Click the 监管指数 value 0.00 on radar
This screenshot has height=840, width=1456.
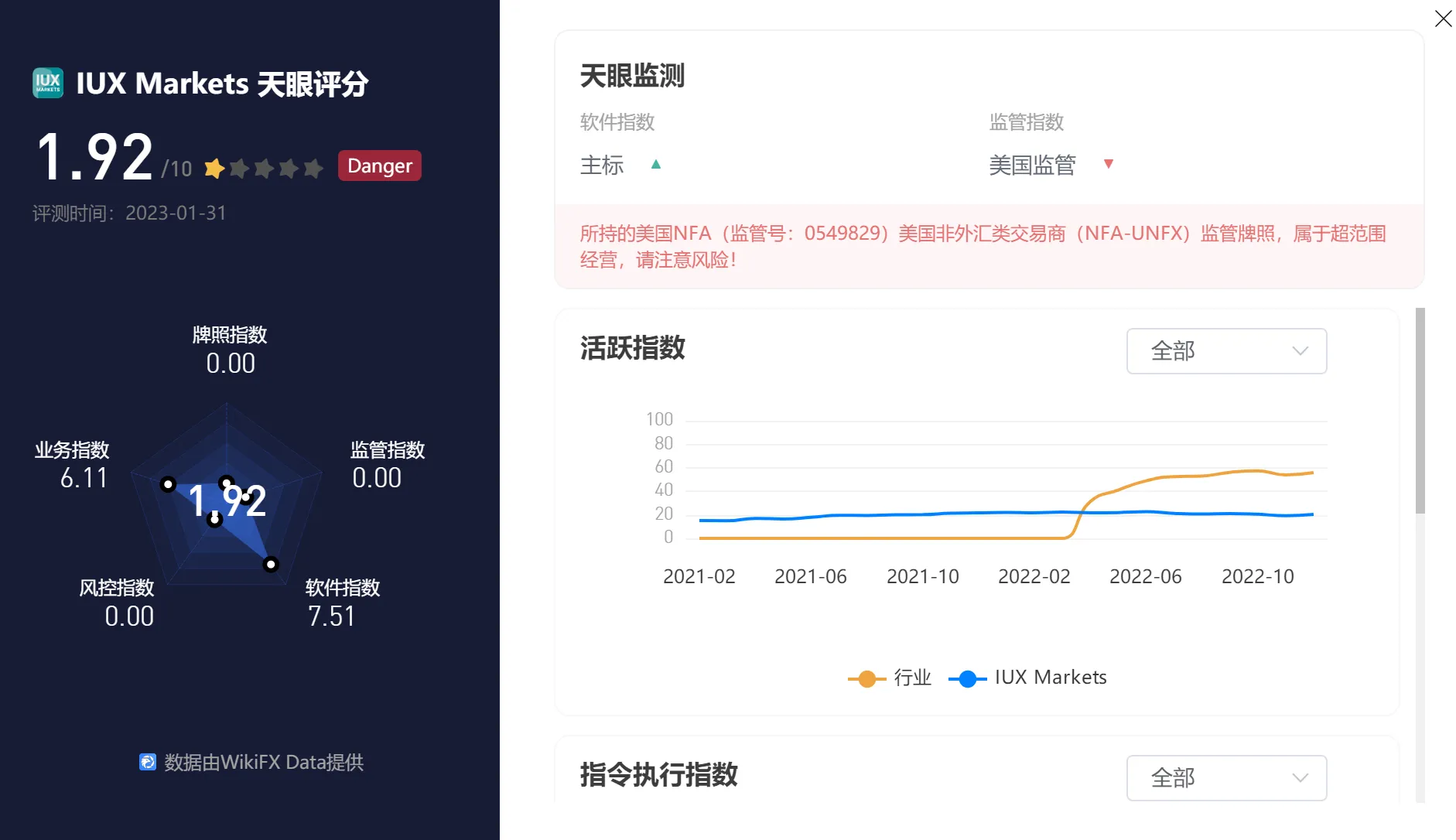pyautogui.click(x=377, y=478)
